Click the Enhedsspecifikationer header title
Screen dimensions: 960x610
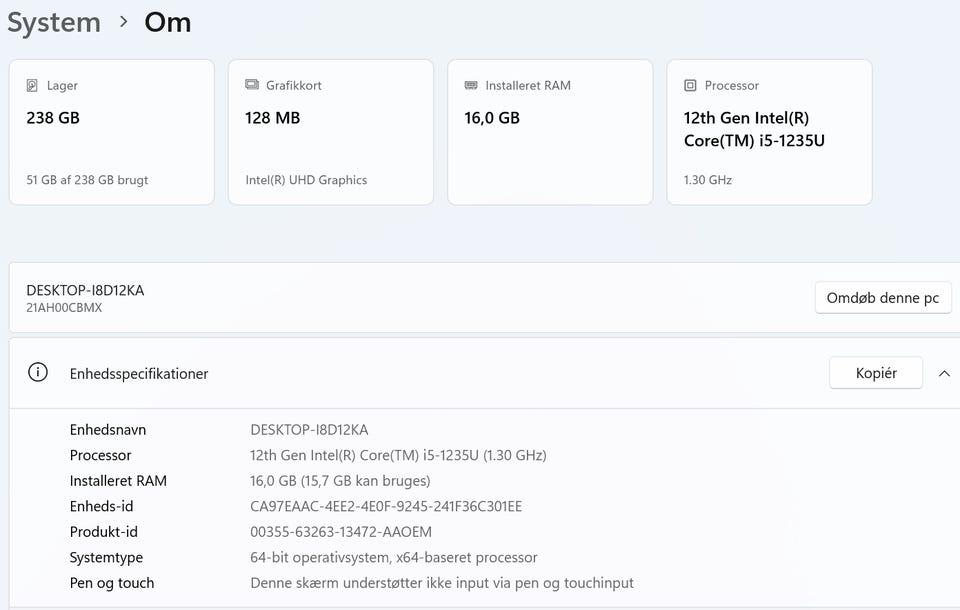tap(139, 374)
